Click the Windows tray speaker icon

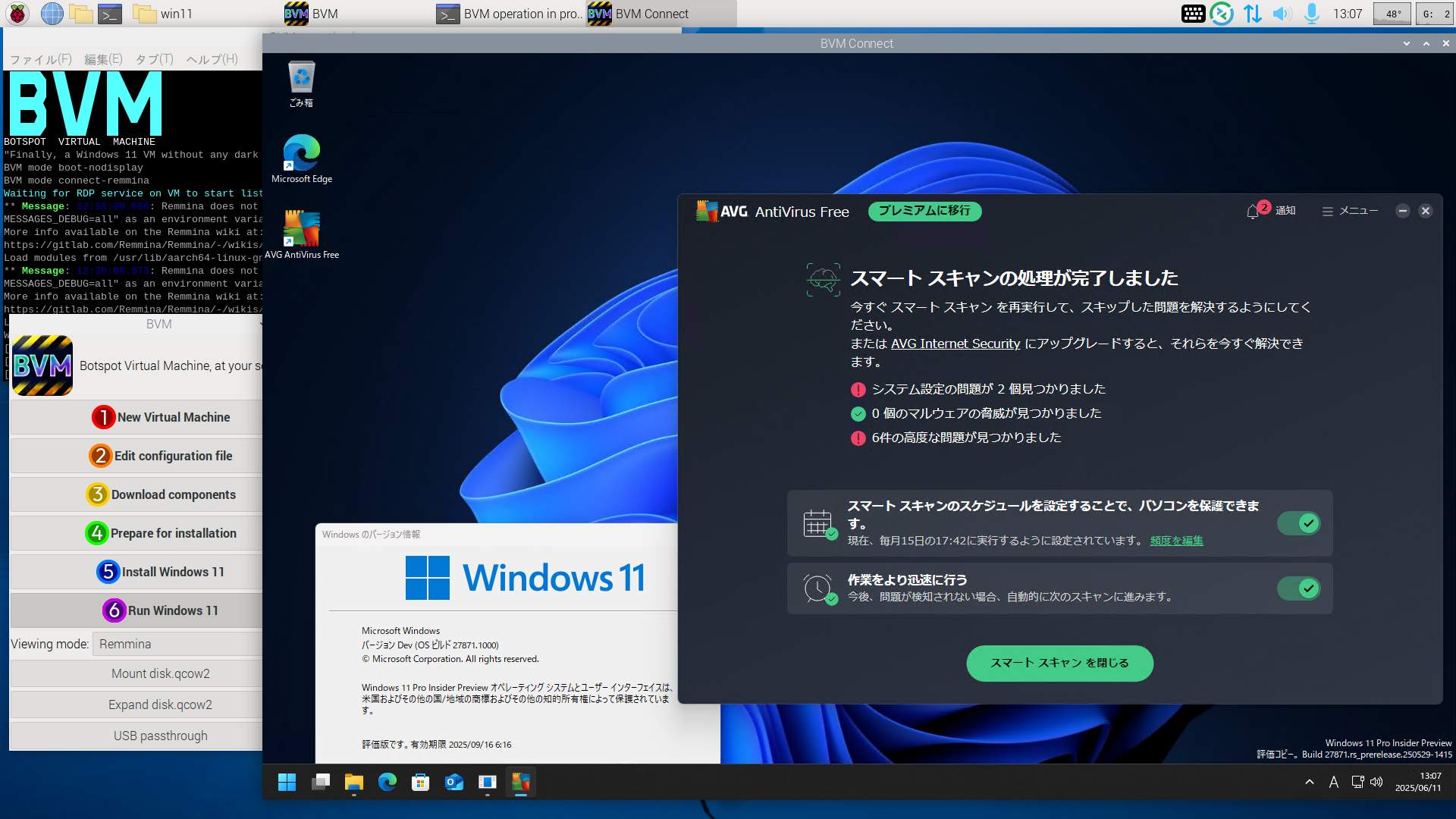1376,782
